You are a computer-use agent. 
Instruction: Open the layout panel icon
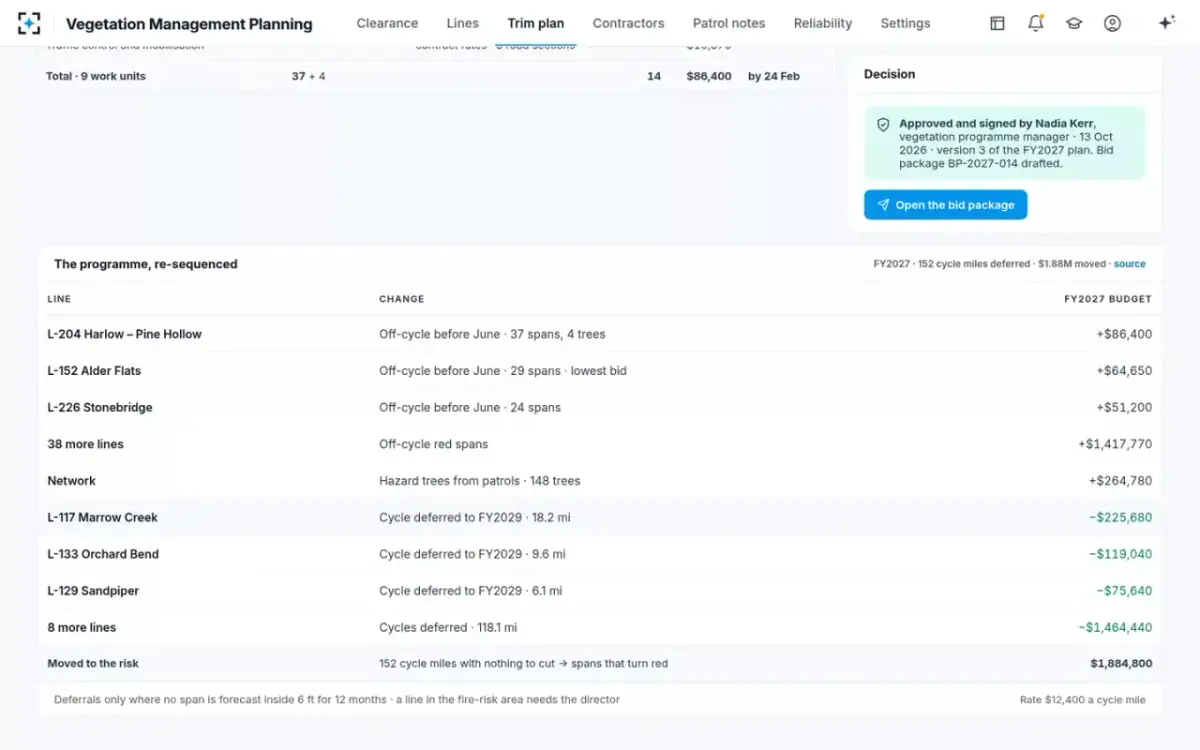pyautogui.click(x=997, y=23)
